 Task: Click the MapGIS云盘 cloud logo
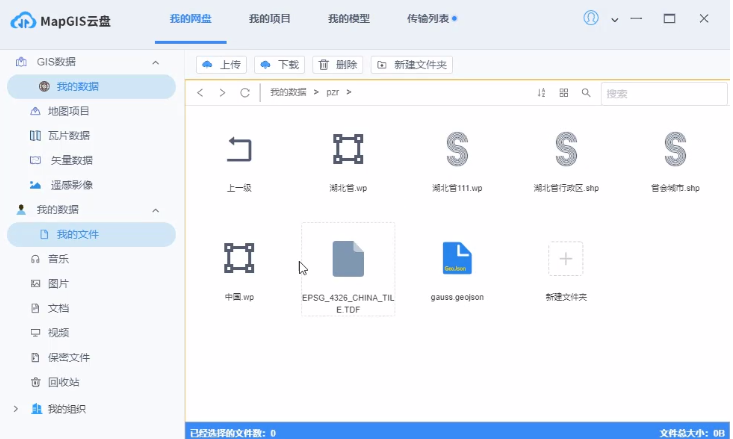pos(23,21)
